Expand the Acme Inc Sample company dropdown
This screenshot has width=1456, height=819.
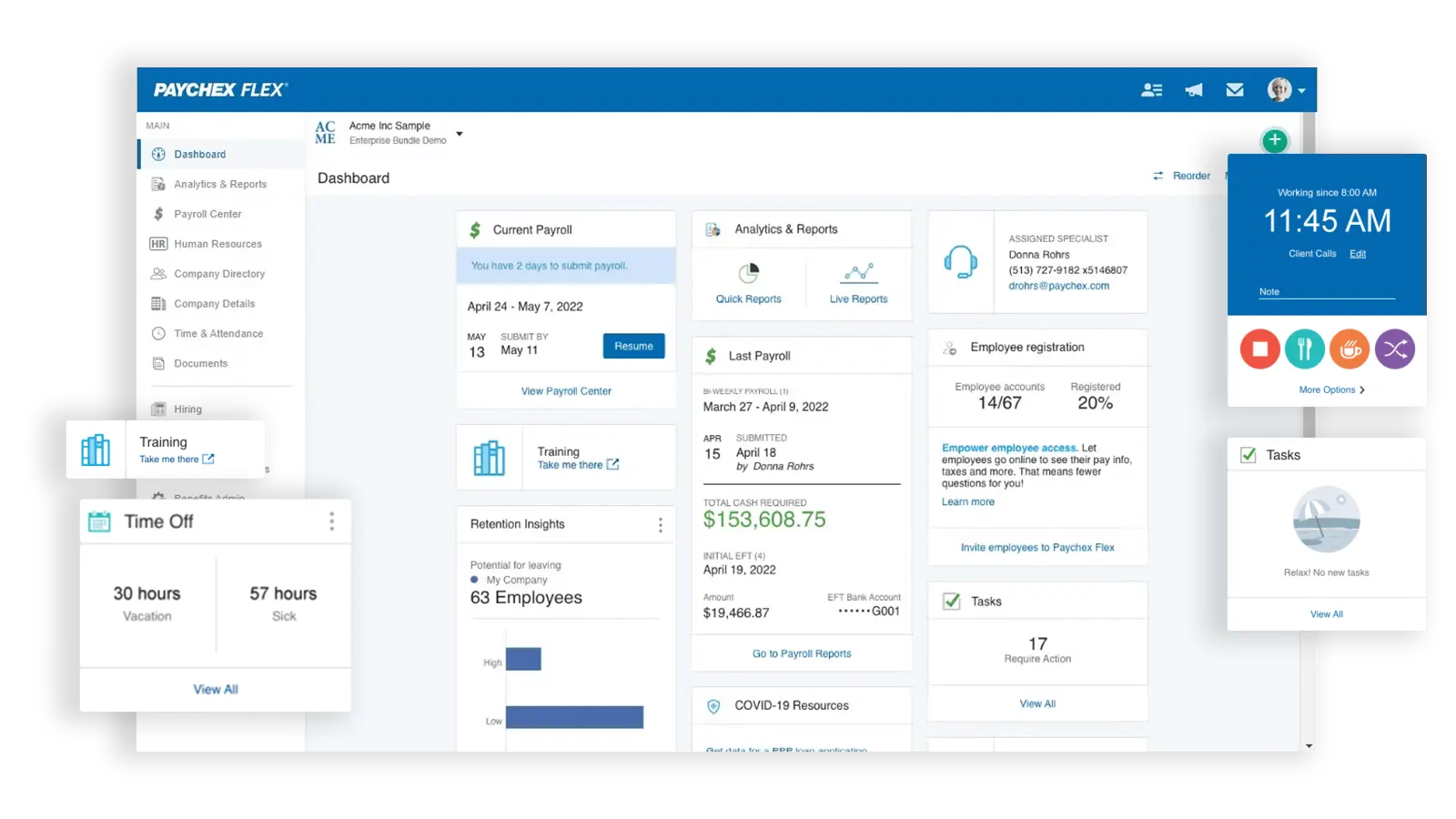click(x=460, y=134)
